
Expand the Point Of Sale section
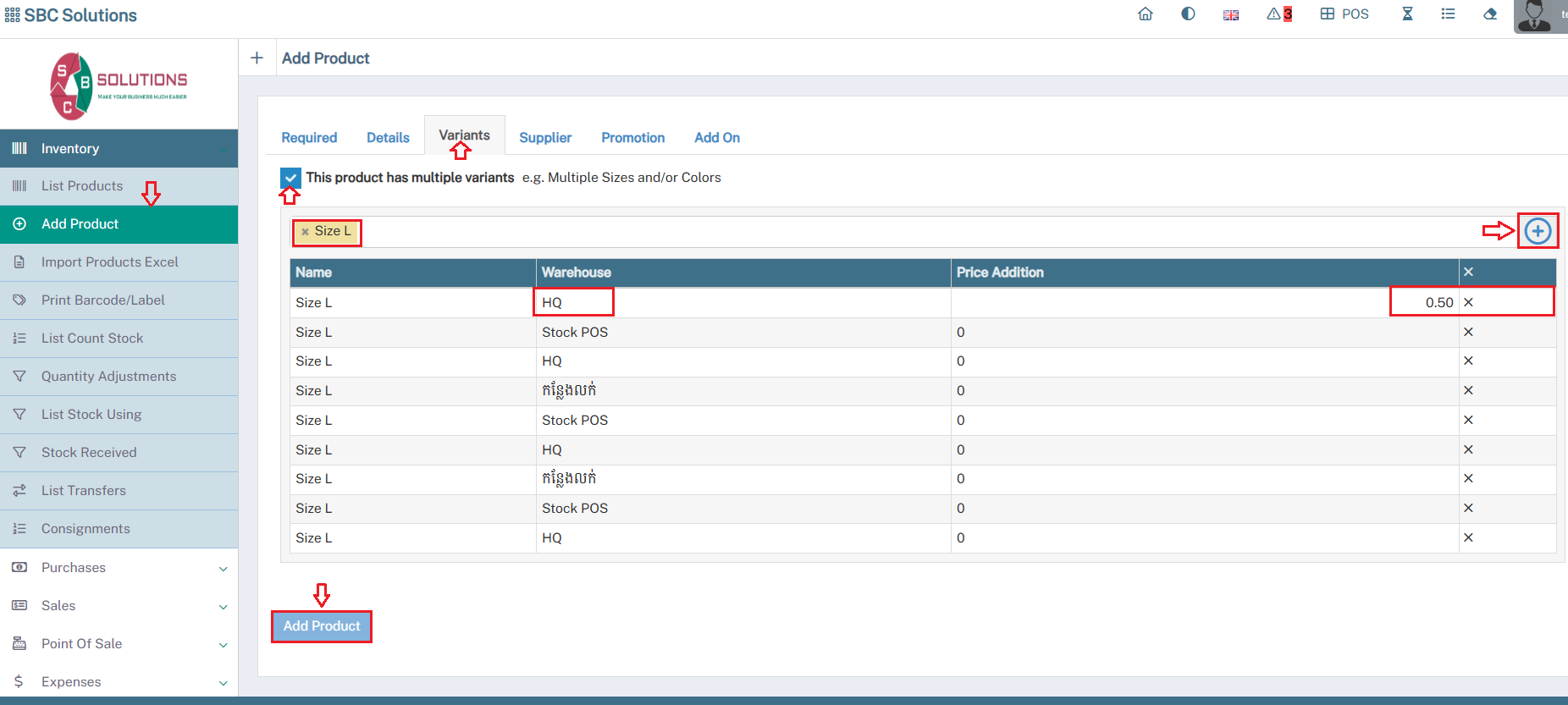119,644
